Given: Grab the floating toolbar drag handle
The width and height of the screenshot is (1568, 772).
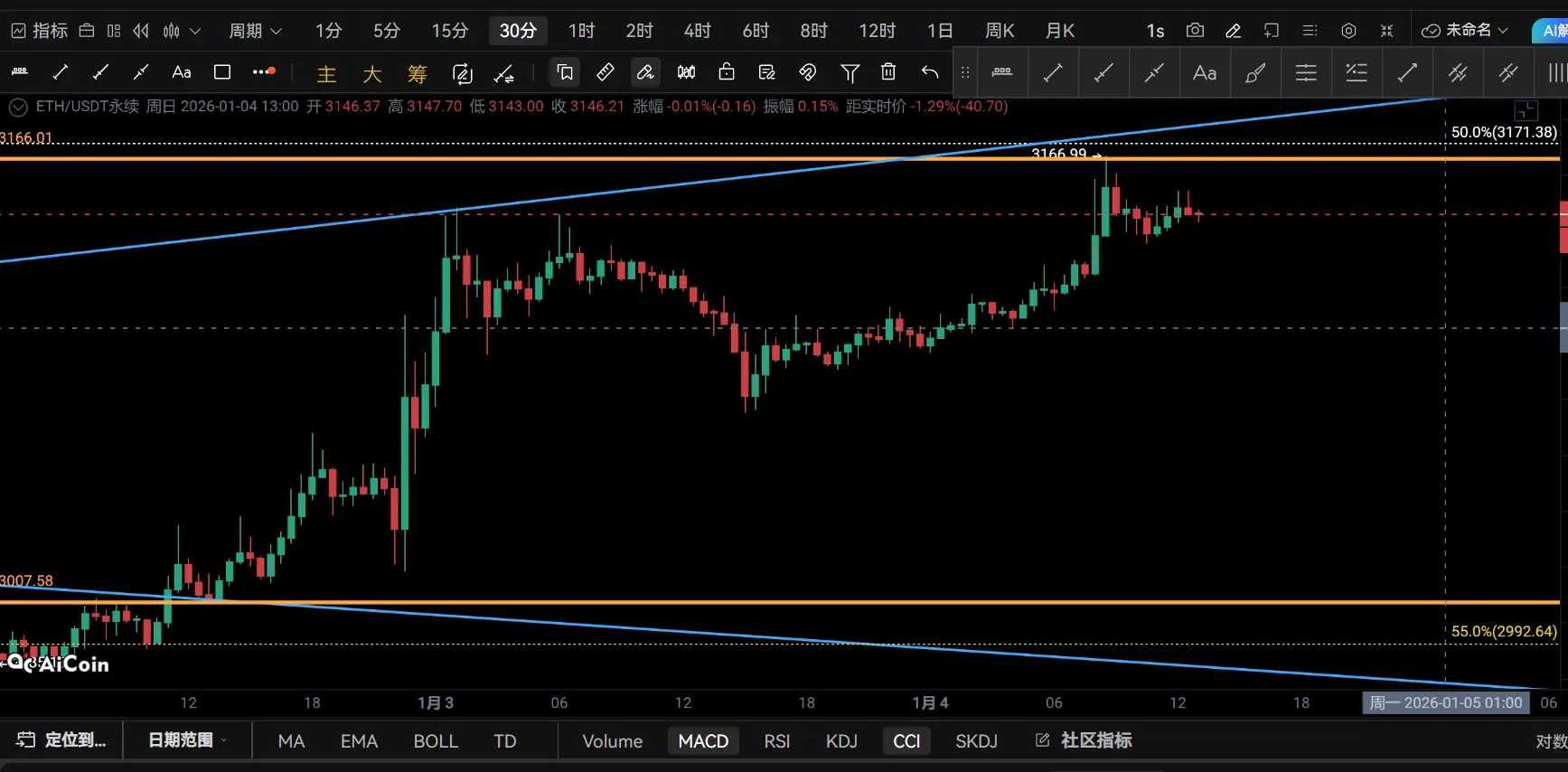Looking at the screenshot, I should click(x=965, y=72).
